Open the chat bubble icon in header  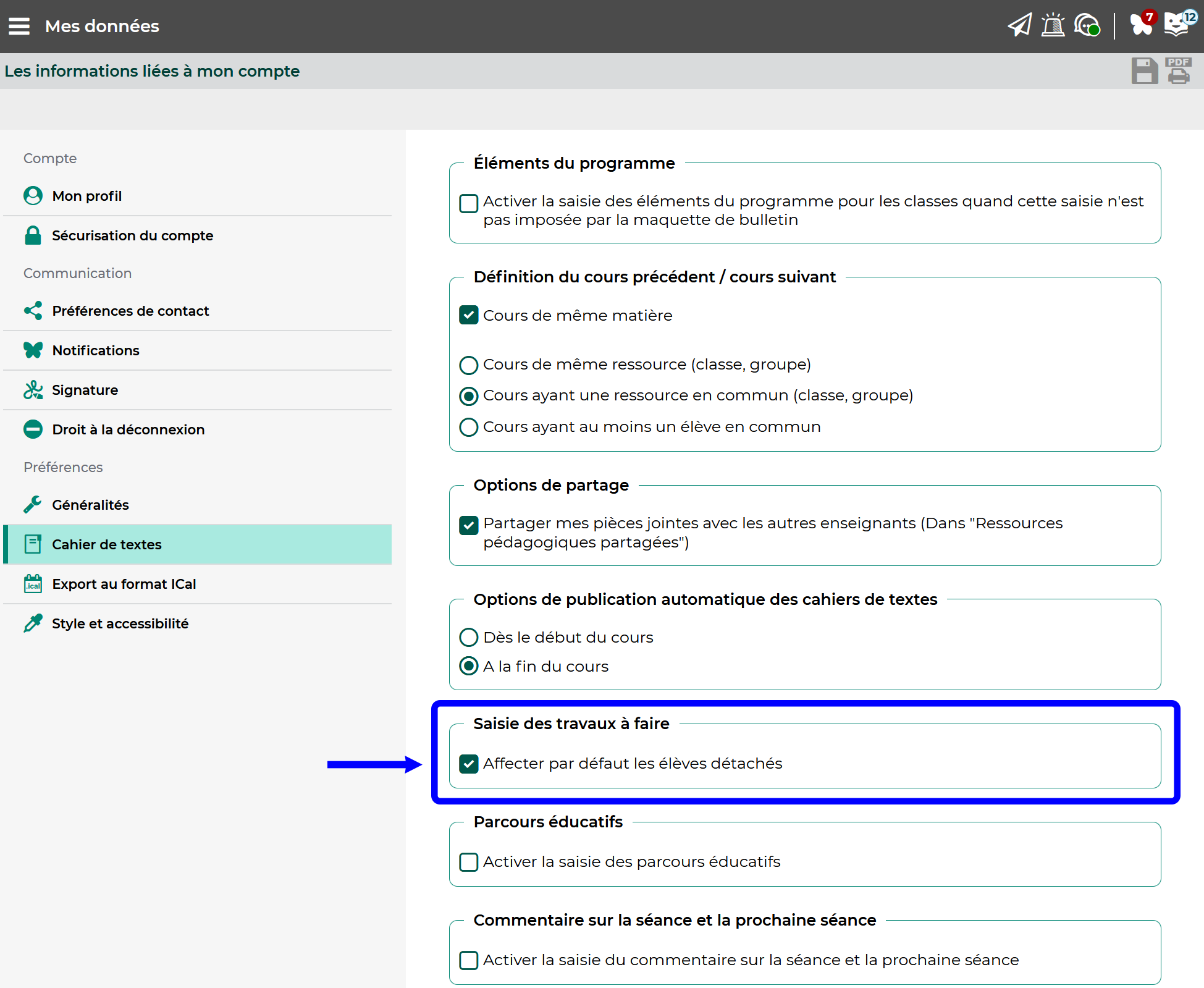1086,25
